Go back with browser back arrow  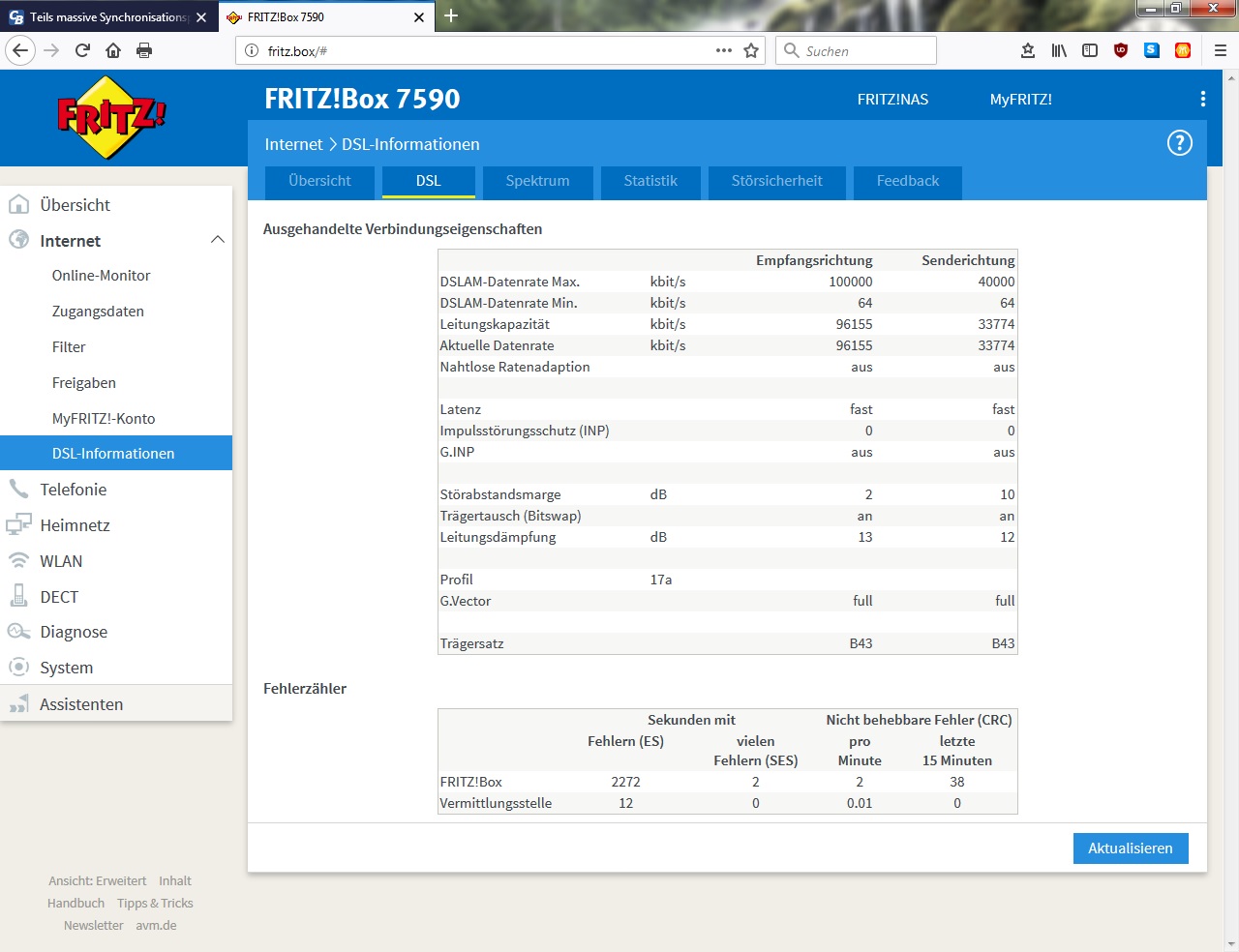click(x=21, y=50)
